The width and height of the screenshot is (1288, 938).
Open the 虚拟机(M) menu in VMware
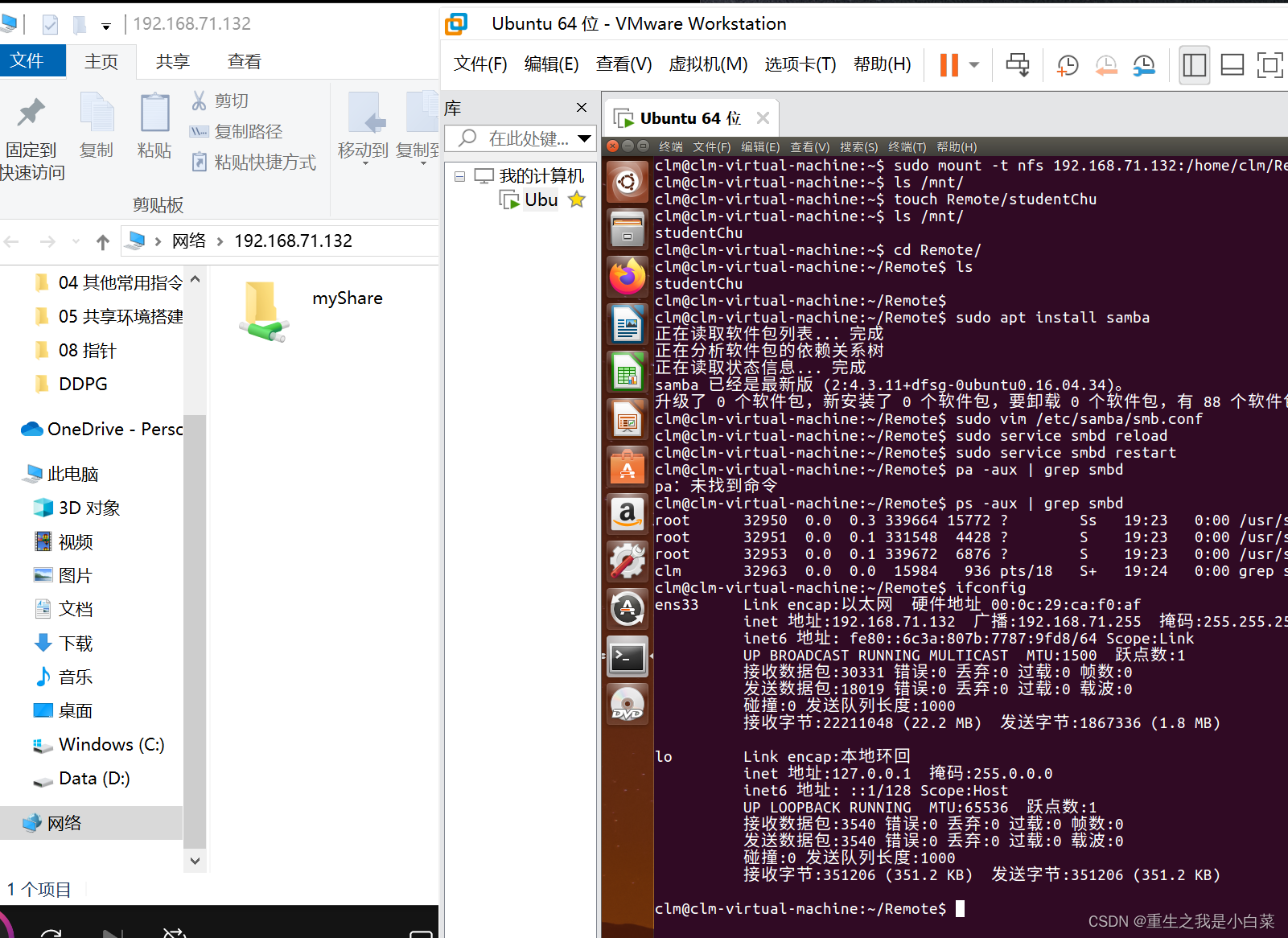click(708, 64)
